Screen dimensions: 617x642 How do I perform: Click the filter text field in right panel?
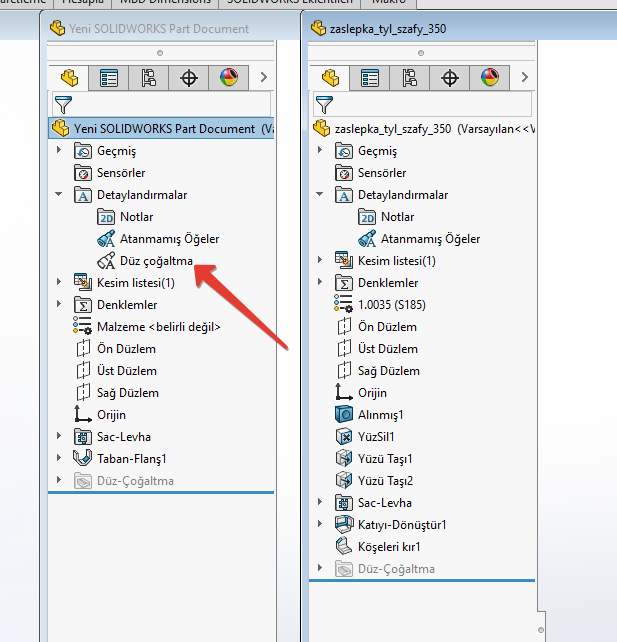click(438, 104)
